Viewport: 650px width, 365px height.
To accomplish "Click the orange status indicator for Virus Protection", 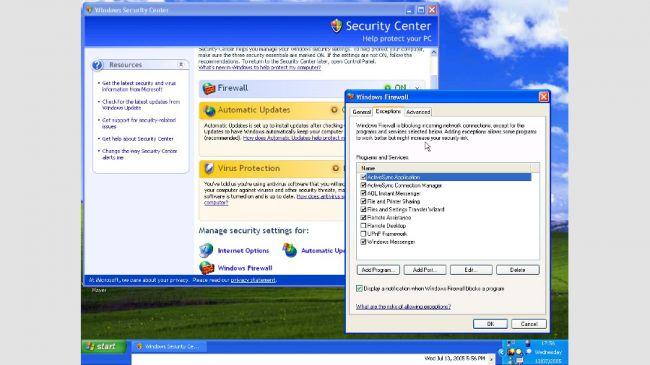I will pos(335,168).
